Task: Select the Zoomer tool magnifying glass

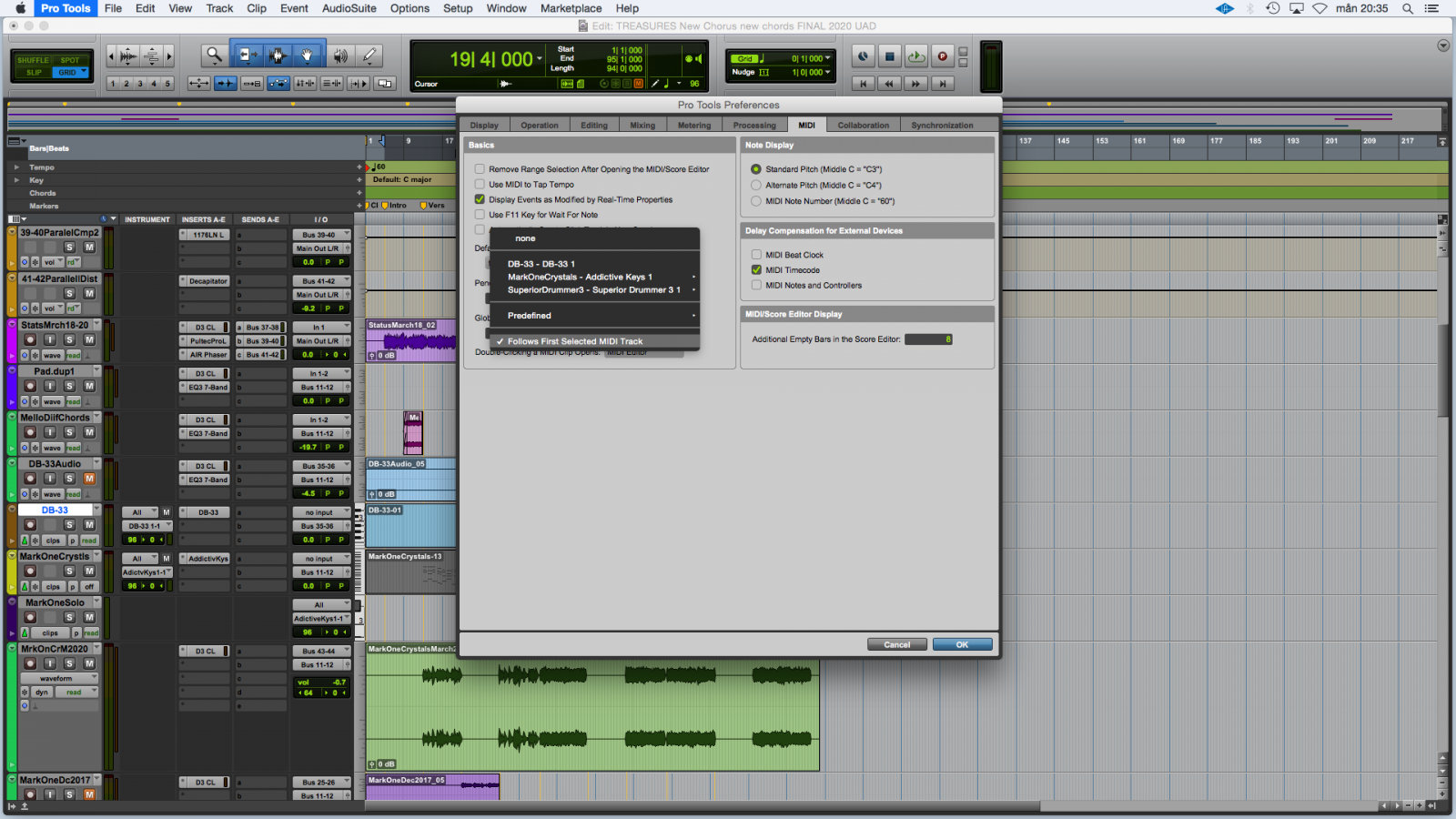Action: coord(214,56)
